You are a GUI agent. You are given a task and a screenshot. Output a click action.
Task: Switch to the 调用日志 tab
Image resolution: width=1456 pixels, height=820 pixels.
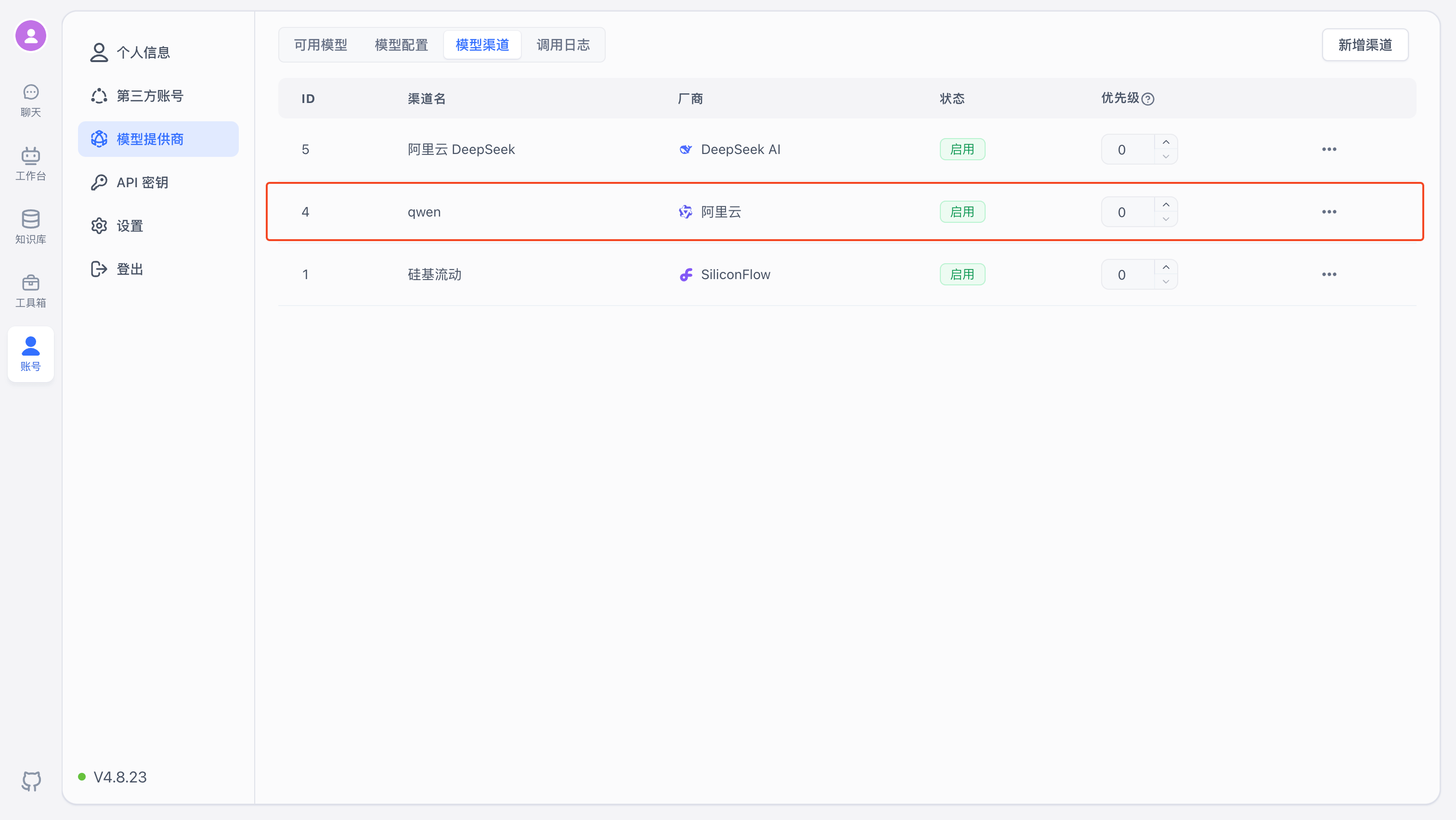[563, 44]
